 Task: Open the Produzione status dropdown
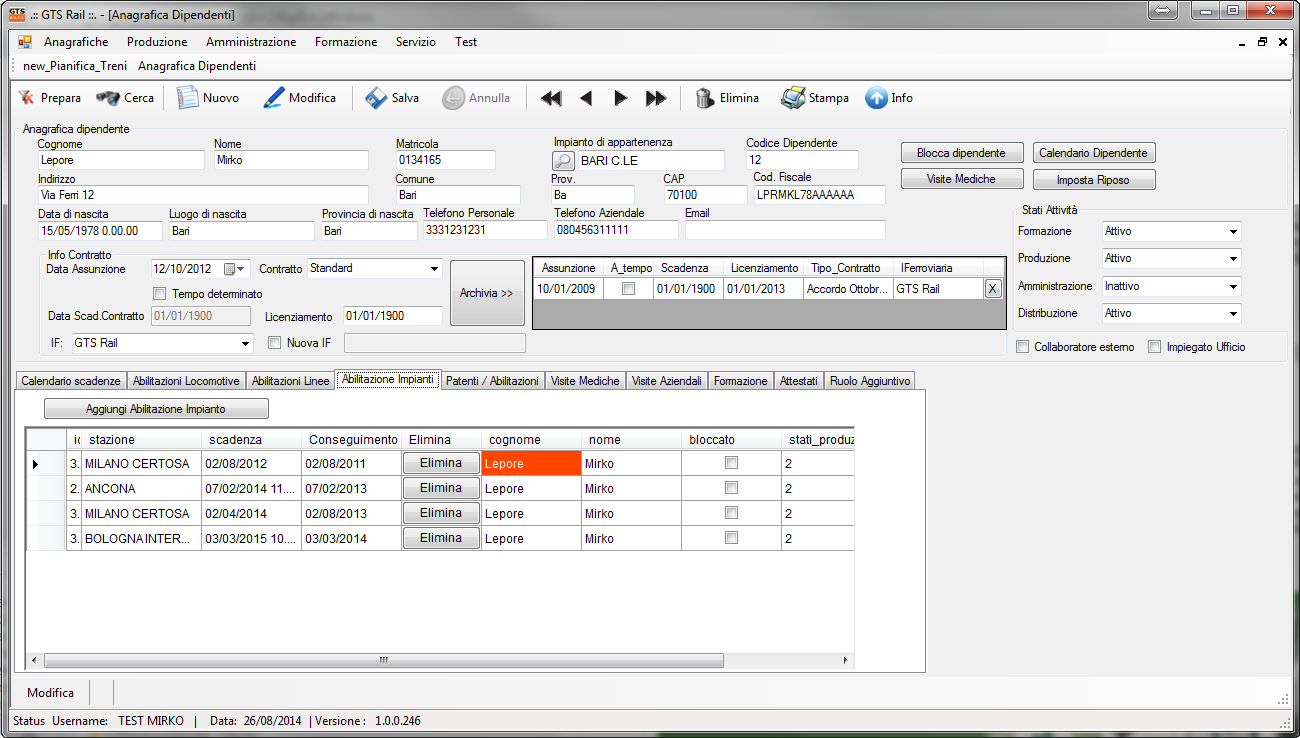[x=1233, y=259]
